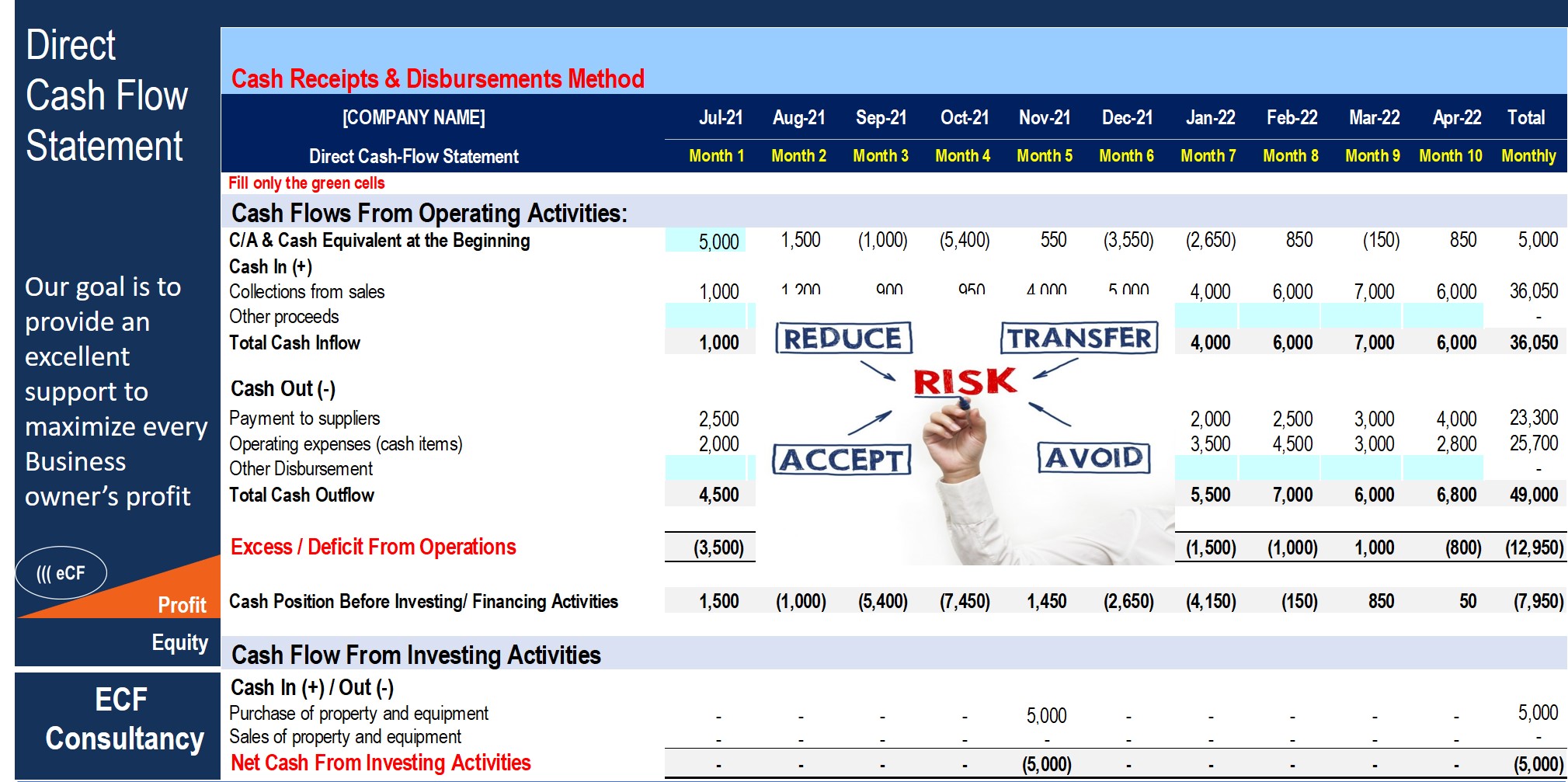The height and width of the screenshot is (782, 1568).
Task: Select the Cash Flow From Investing Activities heading
Action: click(x=416, y=655)
